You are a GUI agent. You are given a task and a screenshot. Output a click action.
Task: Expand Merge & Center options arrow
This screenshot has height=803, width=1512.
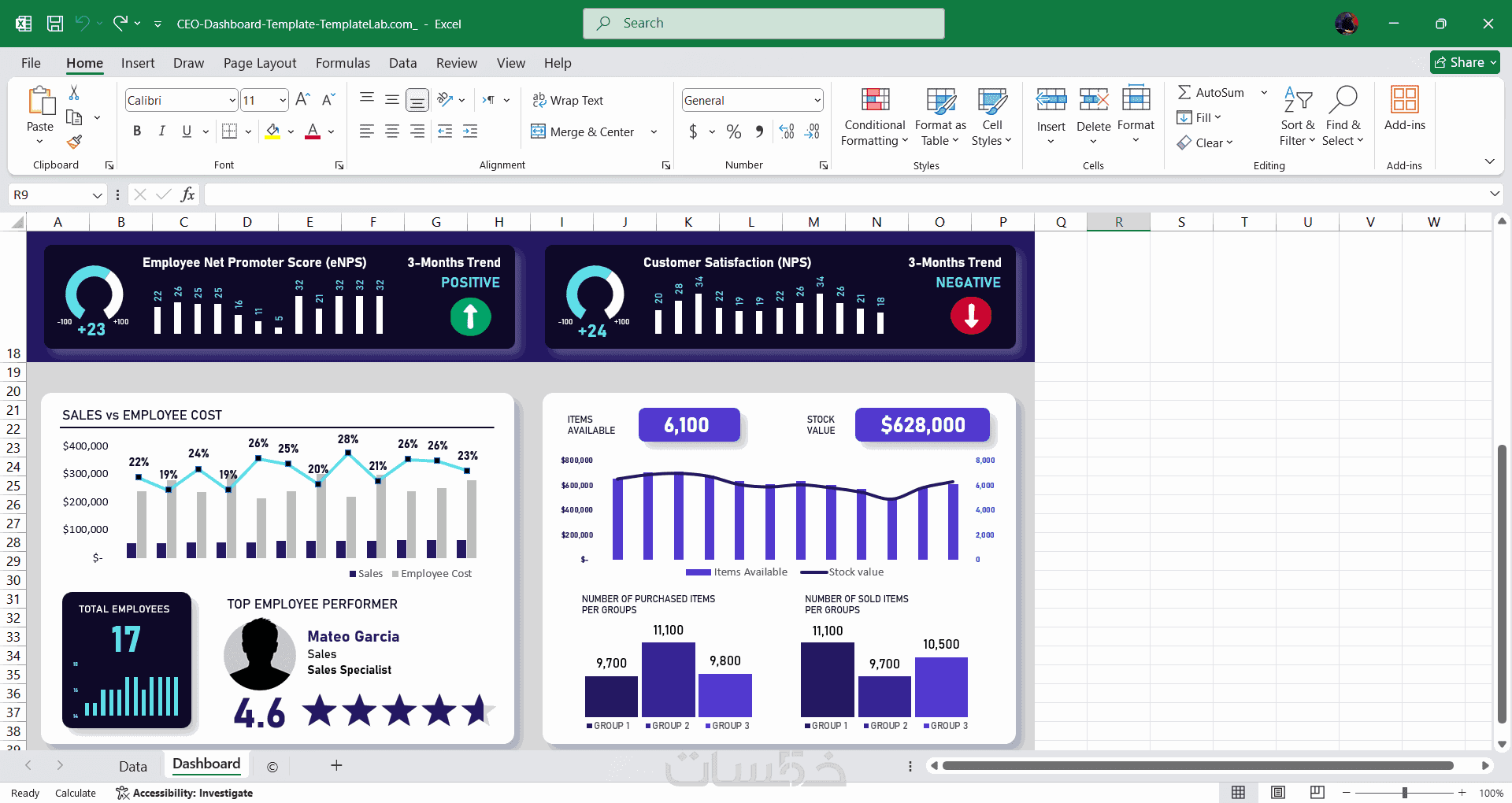coord(654,131)
